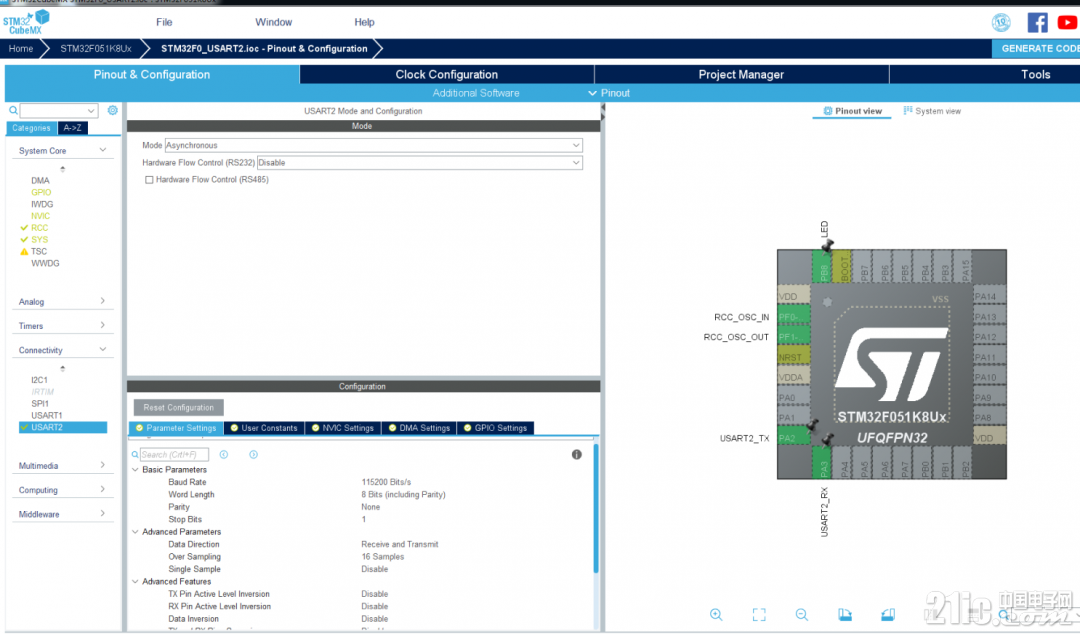Switch the peripheral list to A->Z

pos(72,128)
